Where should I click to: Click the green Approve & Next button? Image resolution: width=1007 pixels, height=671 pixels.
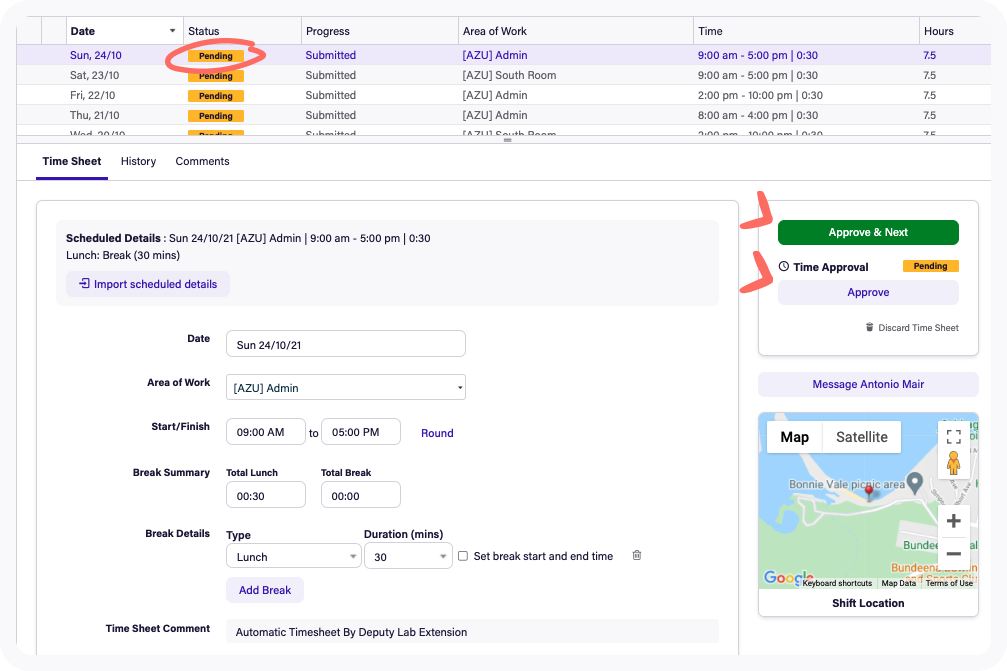[x=868, y=232]
